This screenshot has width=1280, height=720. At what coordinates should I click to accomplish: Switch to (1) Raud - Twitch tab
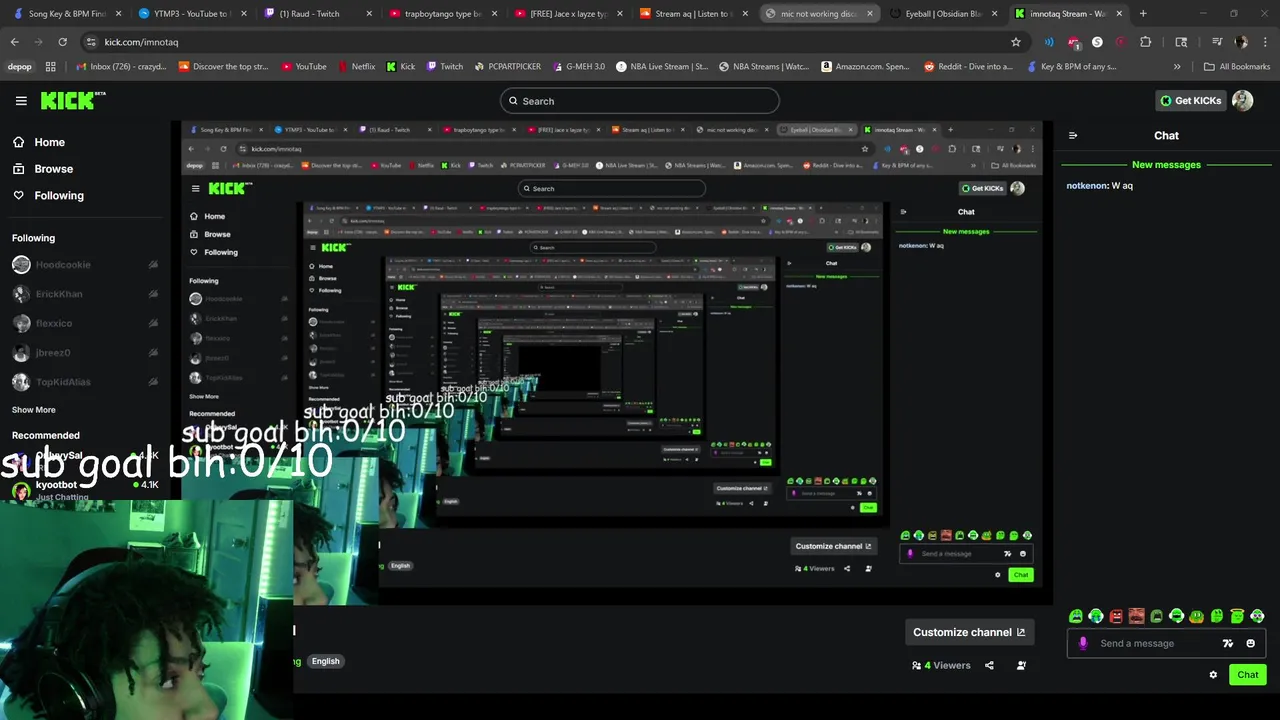[x=317, y=14]
